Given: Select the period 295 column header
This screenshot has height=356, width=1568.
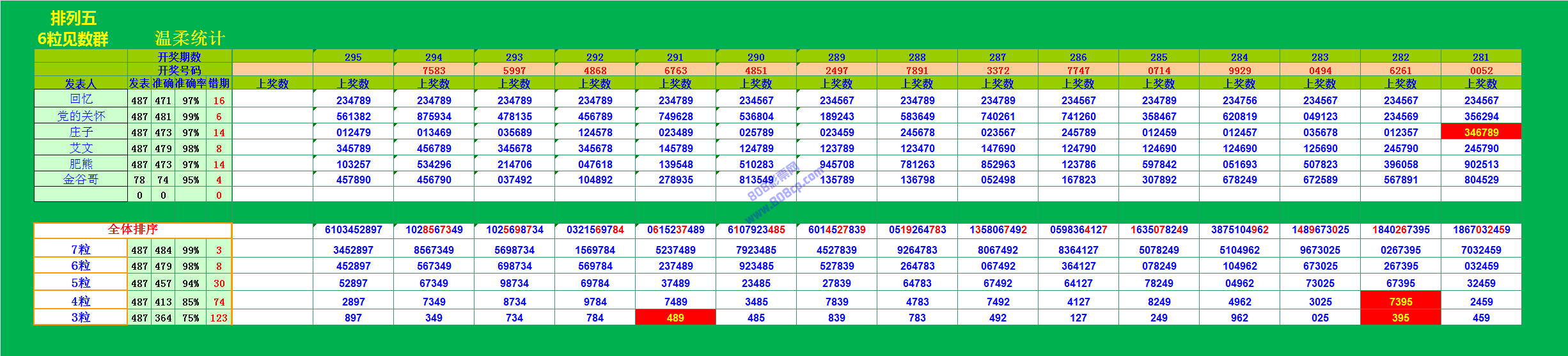Looking at the screenshot, I should tap(353, 57).
